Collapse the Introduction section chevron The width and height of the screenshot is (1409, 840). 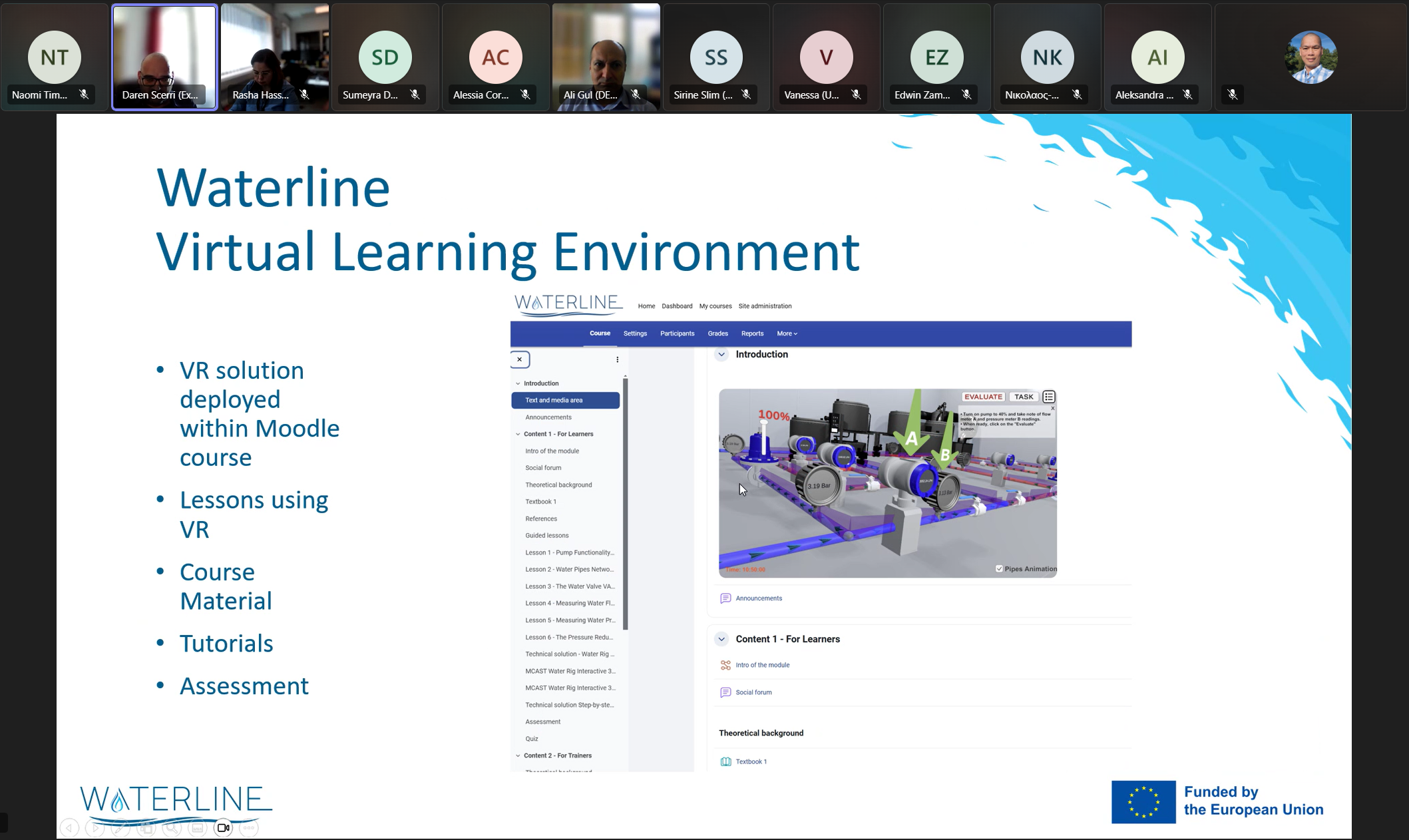coord(721,355)
